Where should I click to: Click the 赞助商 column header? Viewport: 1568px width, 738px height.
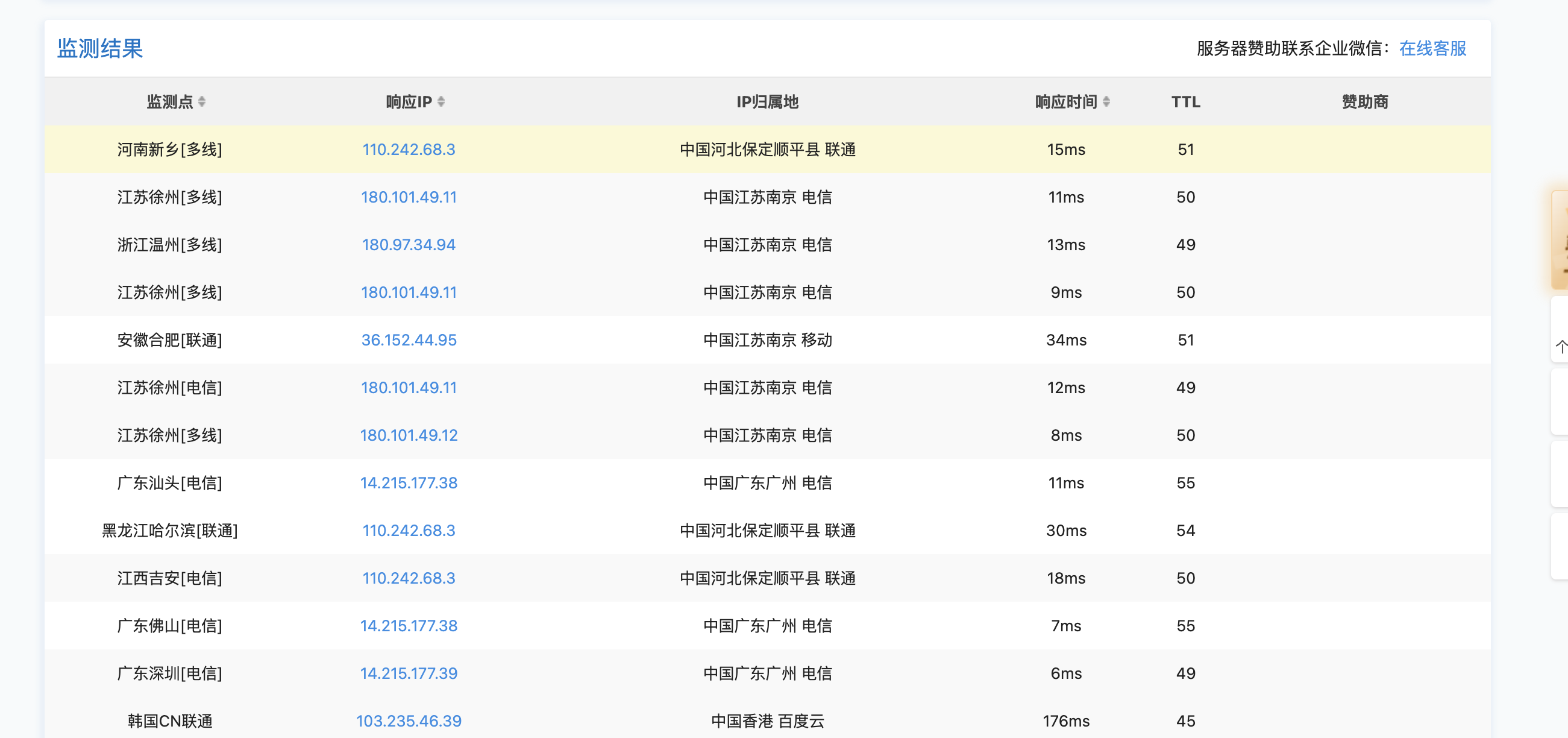[1365, 102]
